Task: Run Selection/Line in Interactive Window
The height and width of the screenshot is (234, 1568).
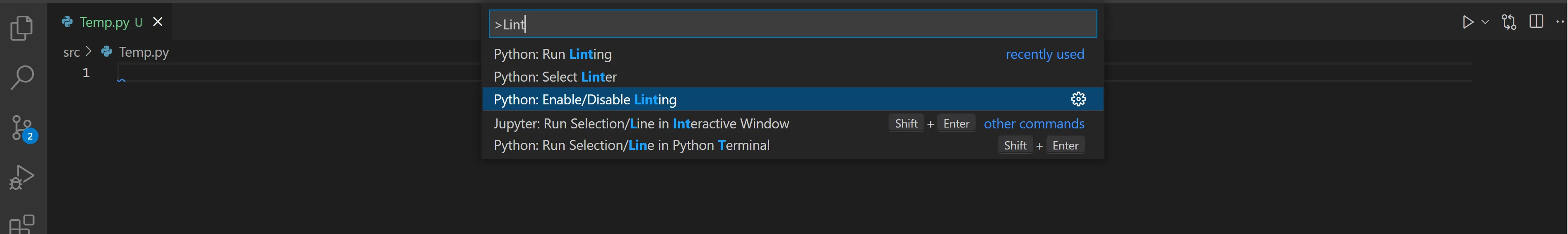Action: click(641, 124)
